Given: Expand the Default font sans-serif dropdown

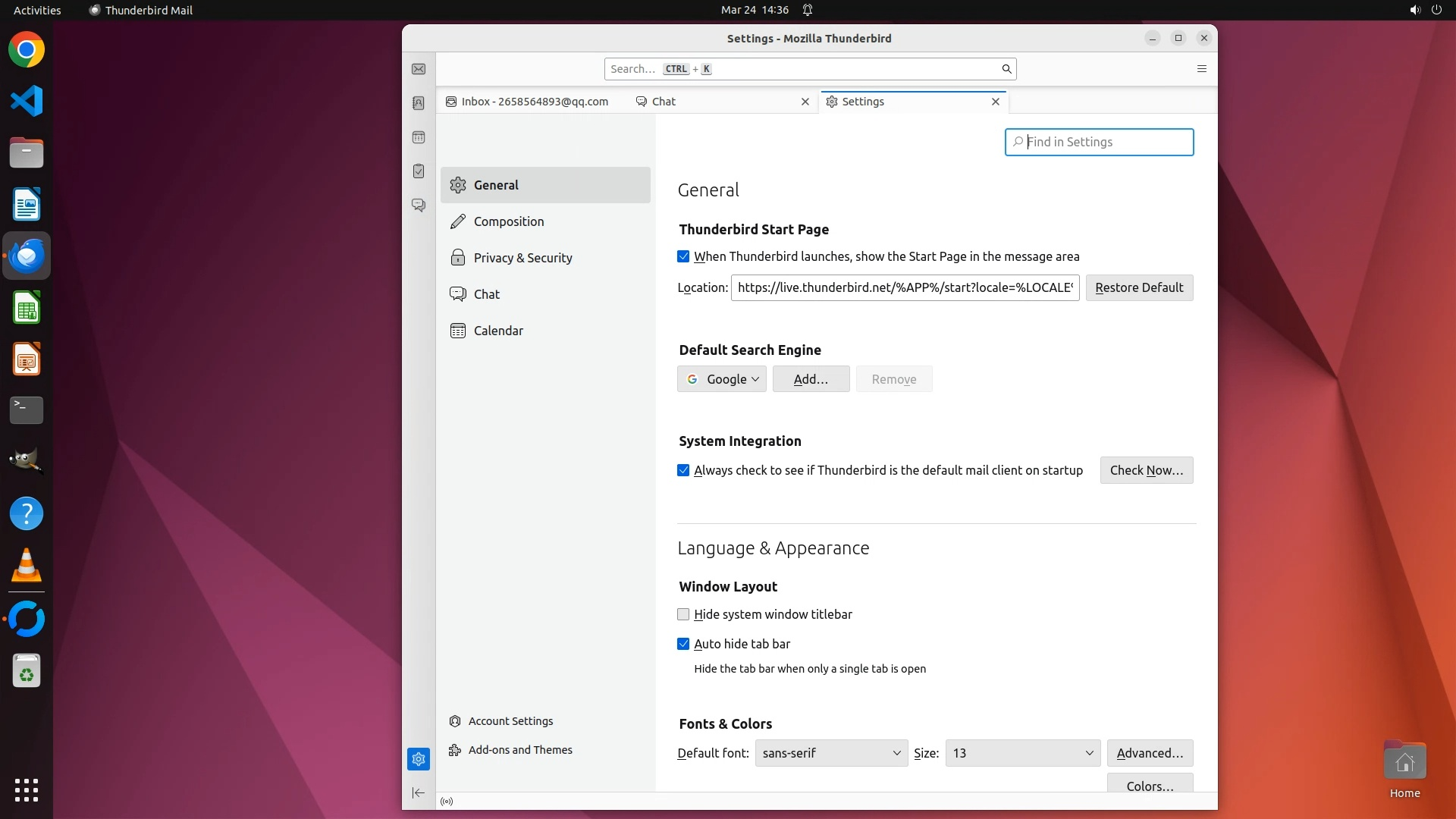Looking at the screenshot, I should coord(831,753).
